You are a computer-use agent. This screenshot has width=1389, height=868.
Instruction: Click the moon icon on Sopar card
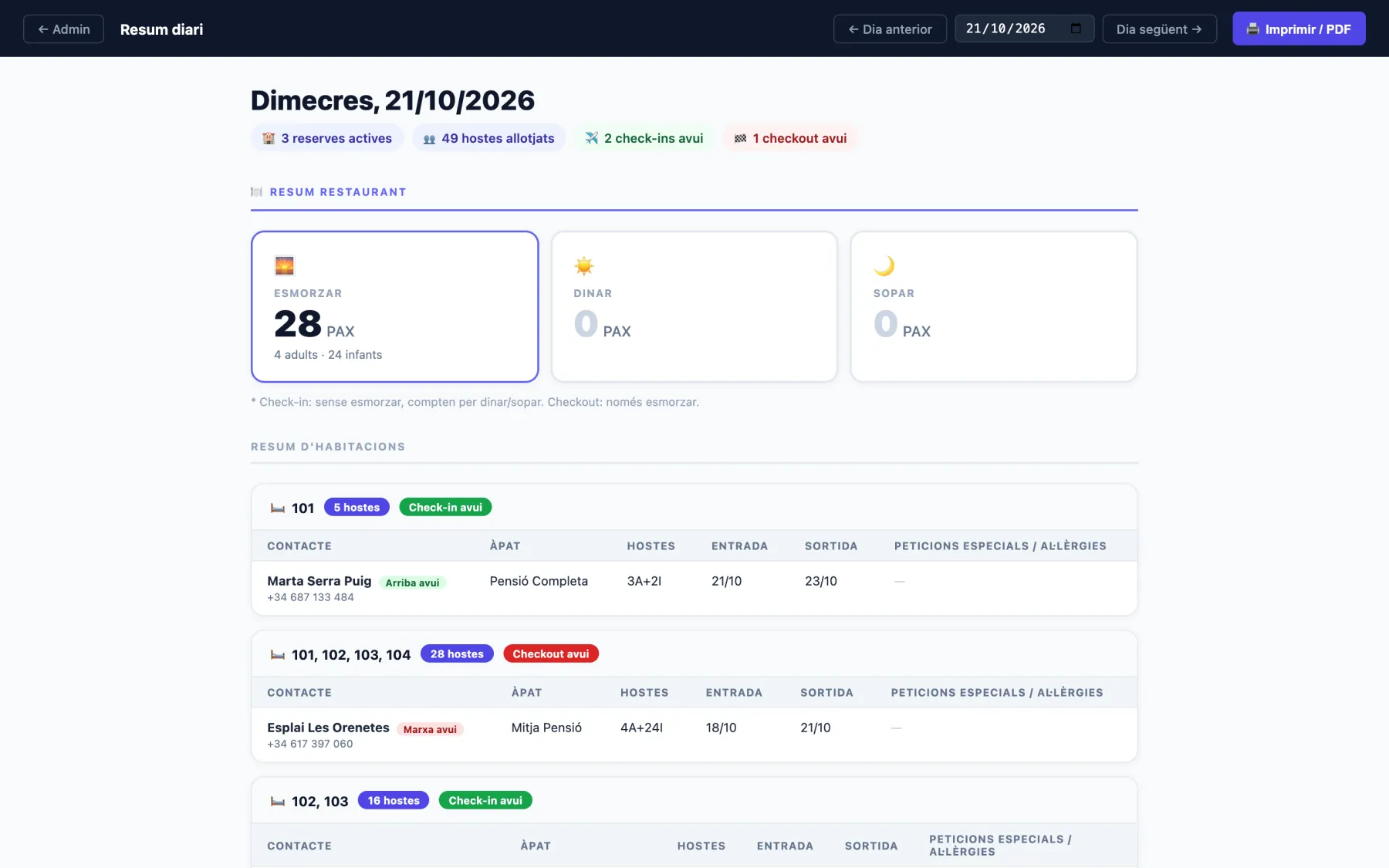[884, 265]
